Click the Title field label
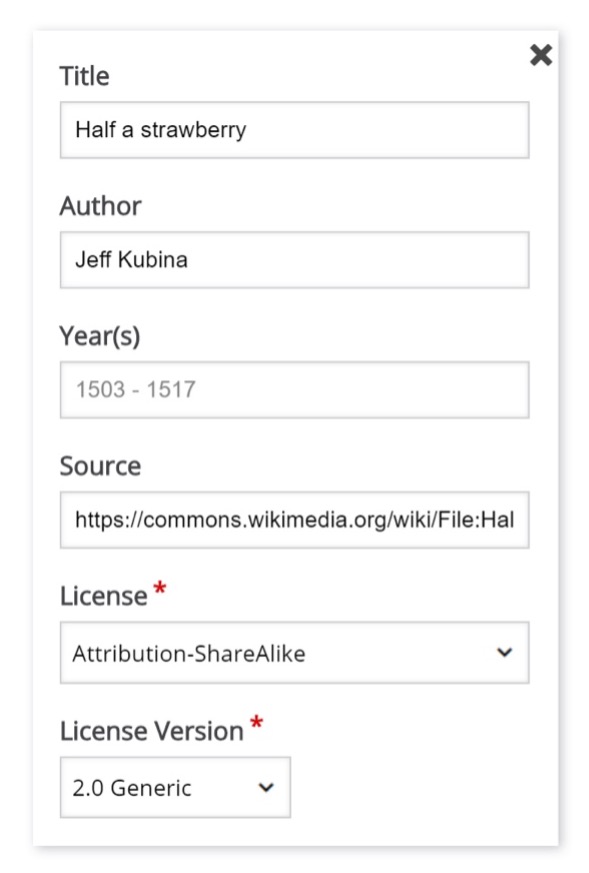Viewport: 589px width, 873px height. (85, 76)
